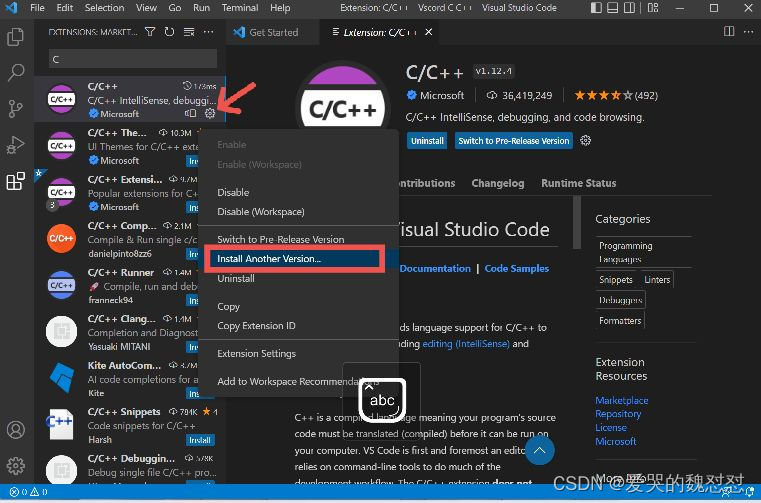Viewport: 761px width, 503px height.
Task: Click the scroll-to-top round arrow button
Action: pyautogui.click(x=539, y=450)
